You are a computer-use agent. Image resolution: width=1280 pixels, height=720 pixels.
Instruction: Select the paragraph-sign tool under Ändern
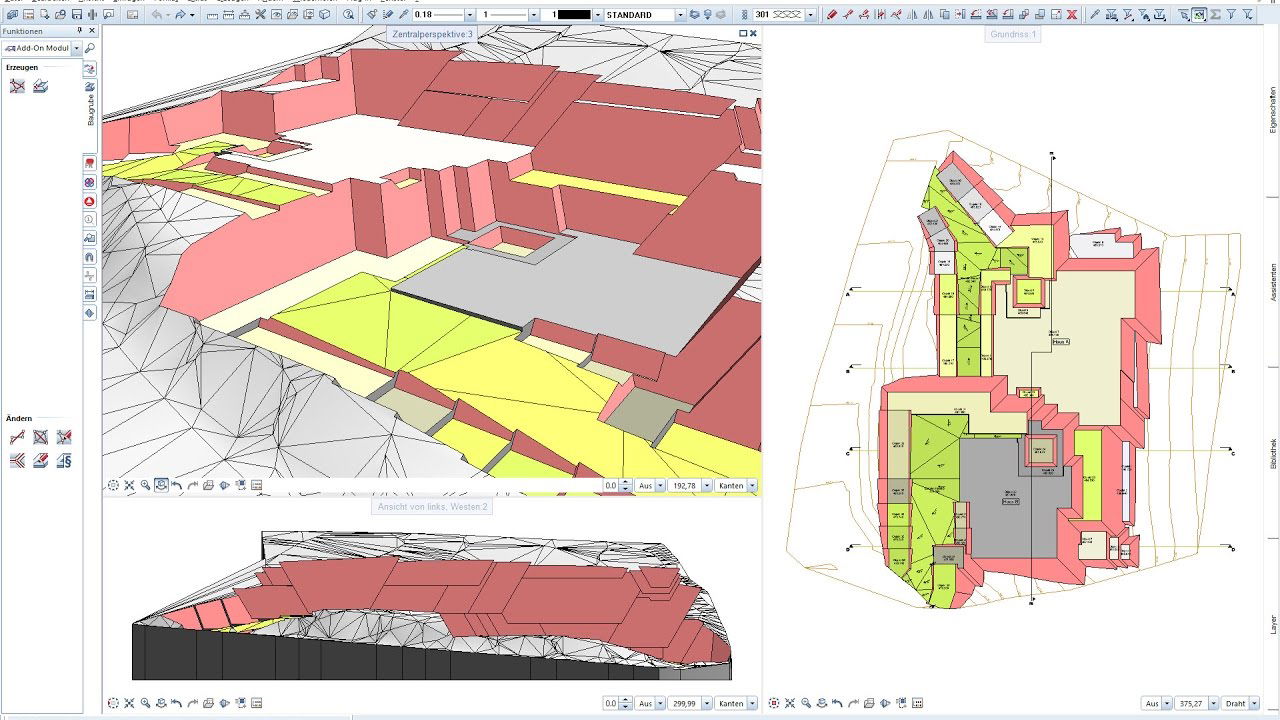(x=64, y=461)
